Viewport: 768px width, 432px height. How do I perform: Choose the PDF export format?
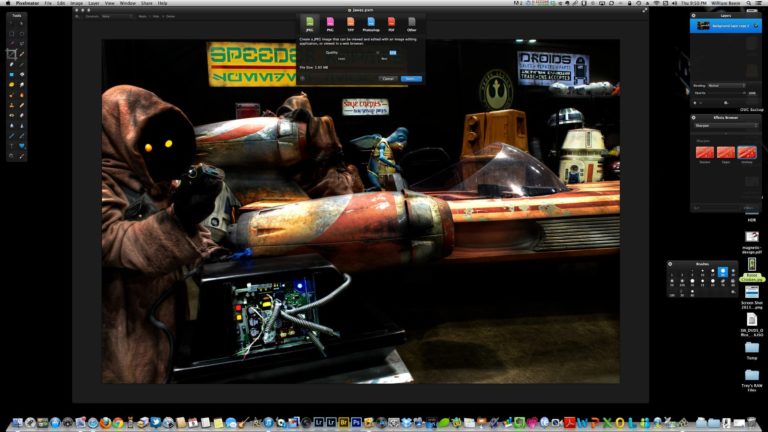click(391, 24)
